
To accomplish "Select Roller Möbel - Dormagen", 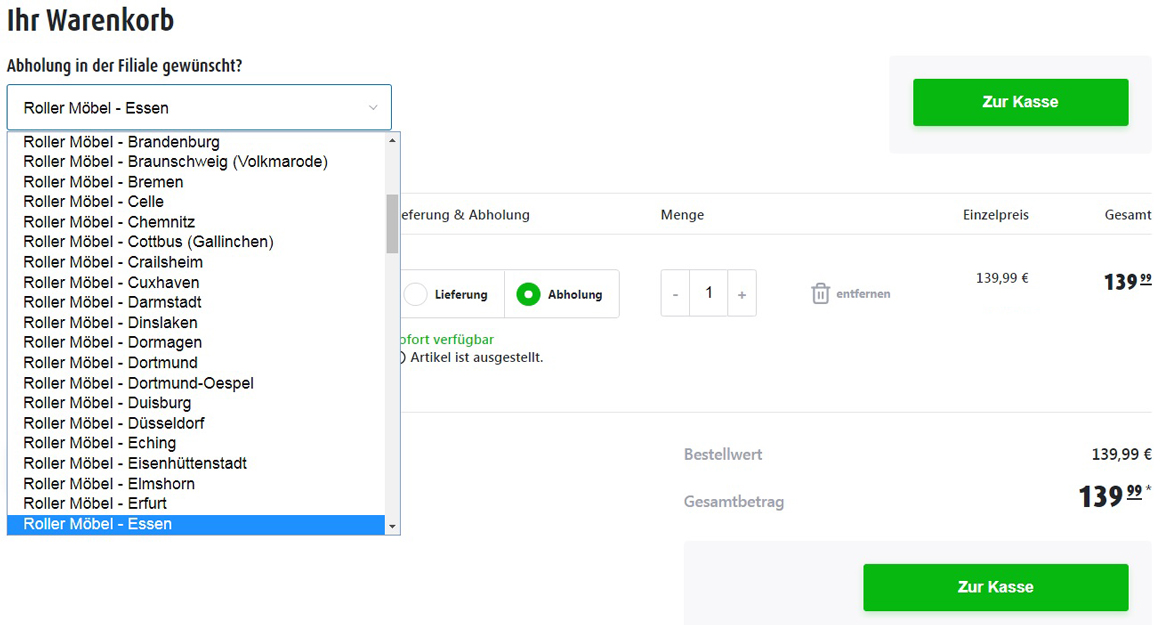I will [x=196, y=343].
